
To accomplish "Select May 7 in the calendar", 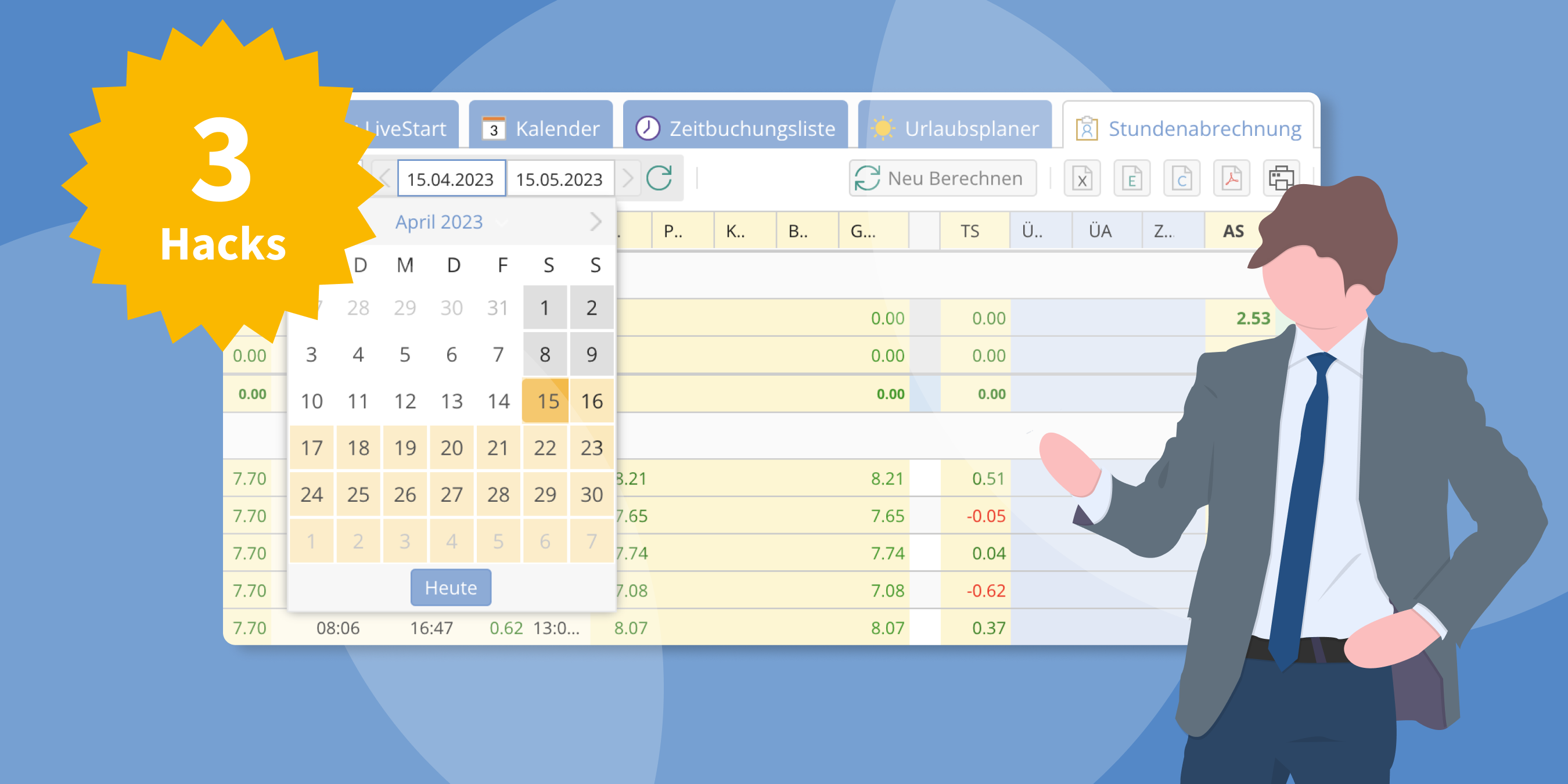I will point(592,541).
